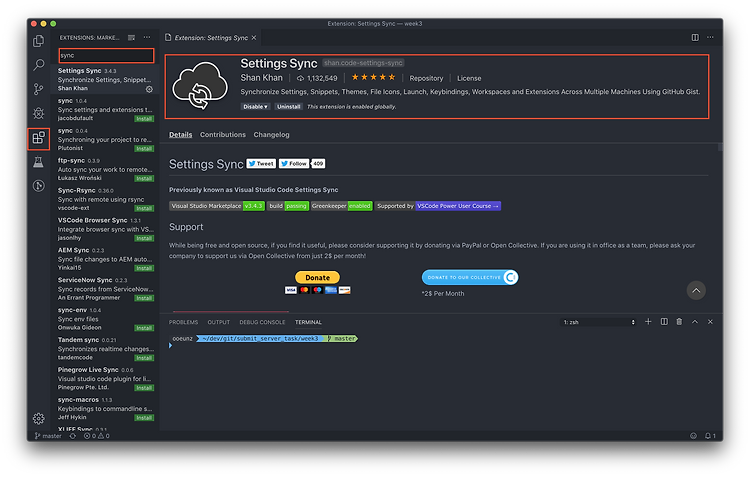Click the scroll-to-top round arrow button
The width and height of the screenshot is (750, 477).
(x=696, y=290)
